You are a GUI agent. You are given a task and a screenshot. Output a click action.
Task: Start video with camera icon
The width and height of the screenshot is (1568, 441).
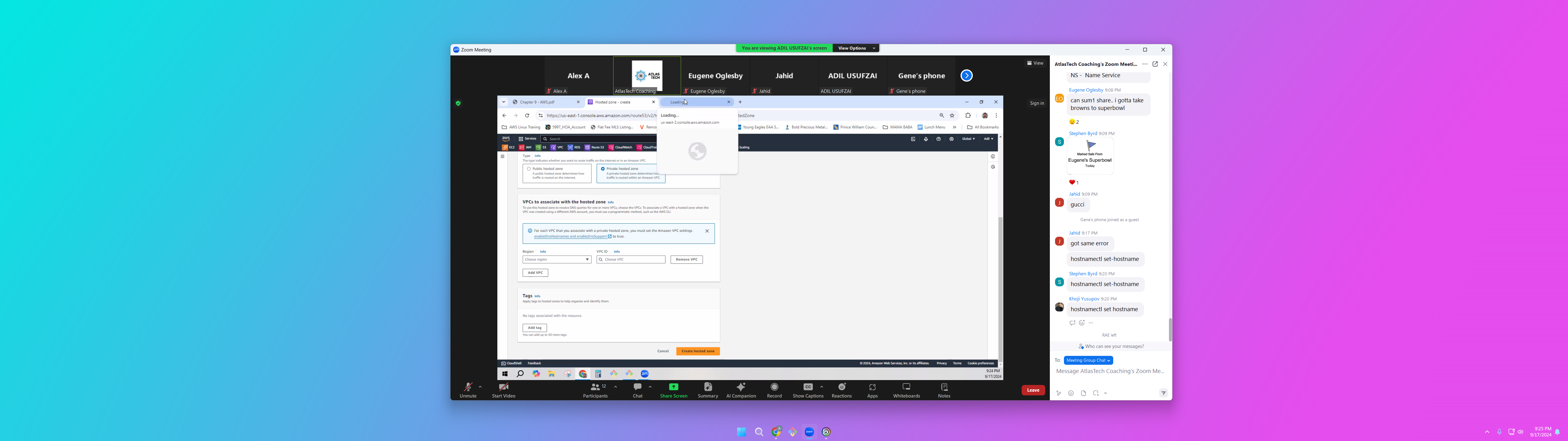point(503,387)
